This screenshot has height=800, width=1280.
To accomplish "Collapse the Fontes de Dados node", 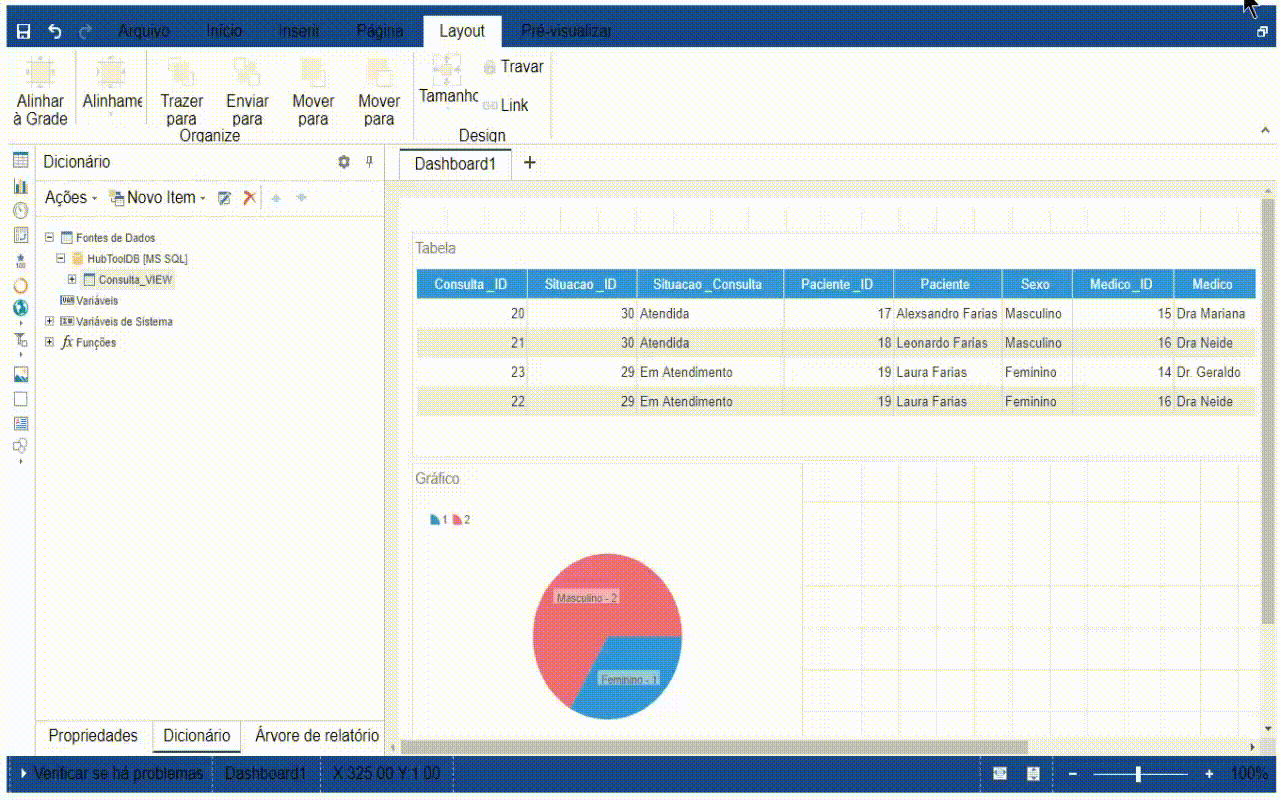I will pos(50,238).
